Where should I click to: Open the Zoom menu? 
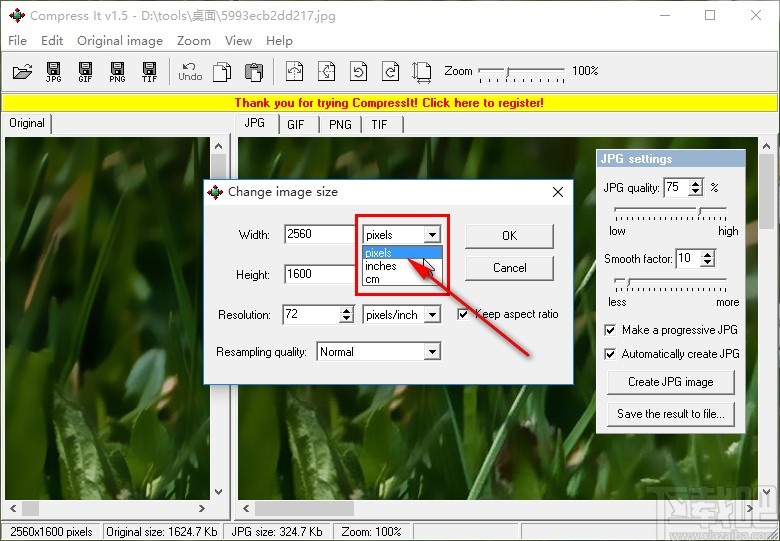click(194, 41)
